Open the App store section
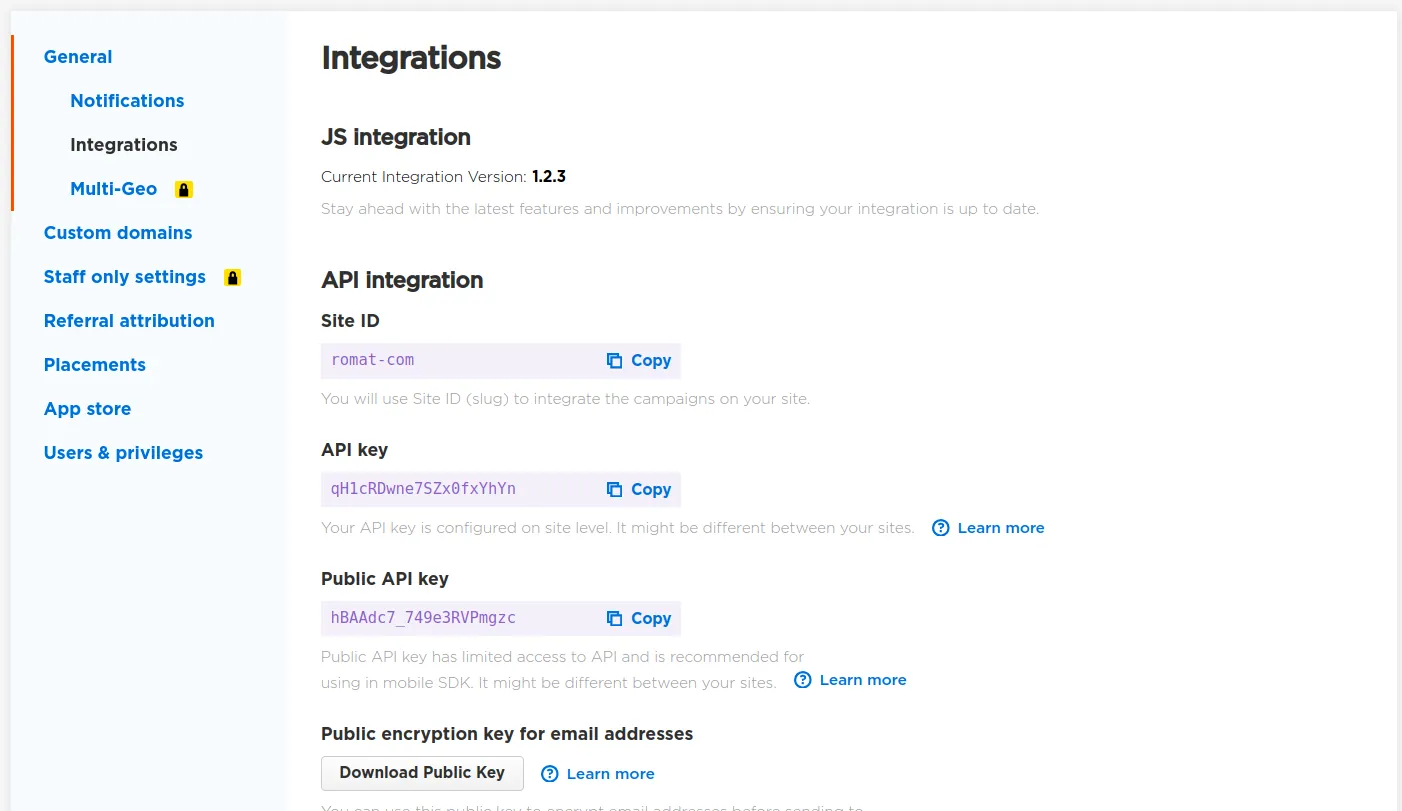Viewport: 1402px width, 811px height. tap(87, 409)
